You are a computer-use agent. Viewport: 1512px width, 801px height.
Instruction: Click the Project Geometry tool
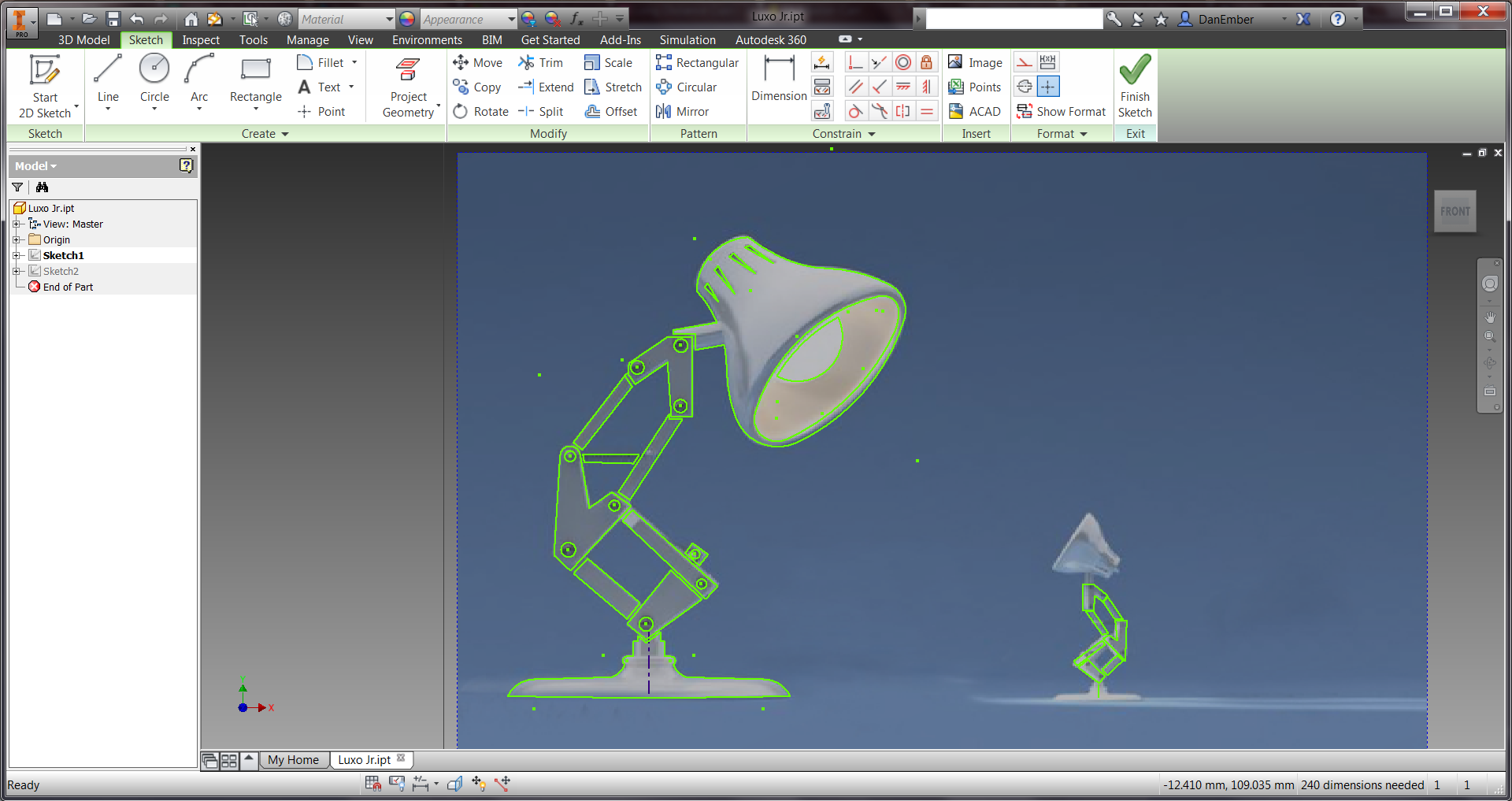pyautogui.click(x=408, y=86)
